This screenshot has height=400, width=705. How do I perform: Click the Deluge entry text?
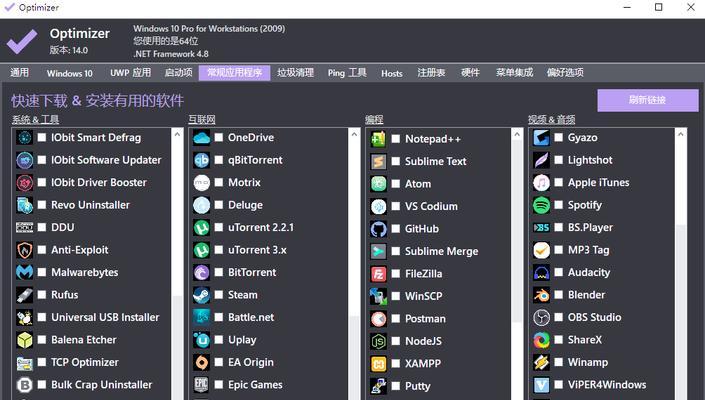click(245, 205)
